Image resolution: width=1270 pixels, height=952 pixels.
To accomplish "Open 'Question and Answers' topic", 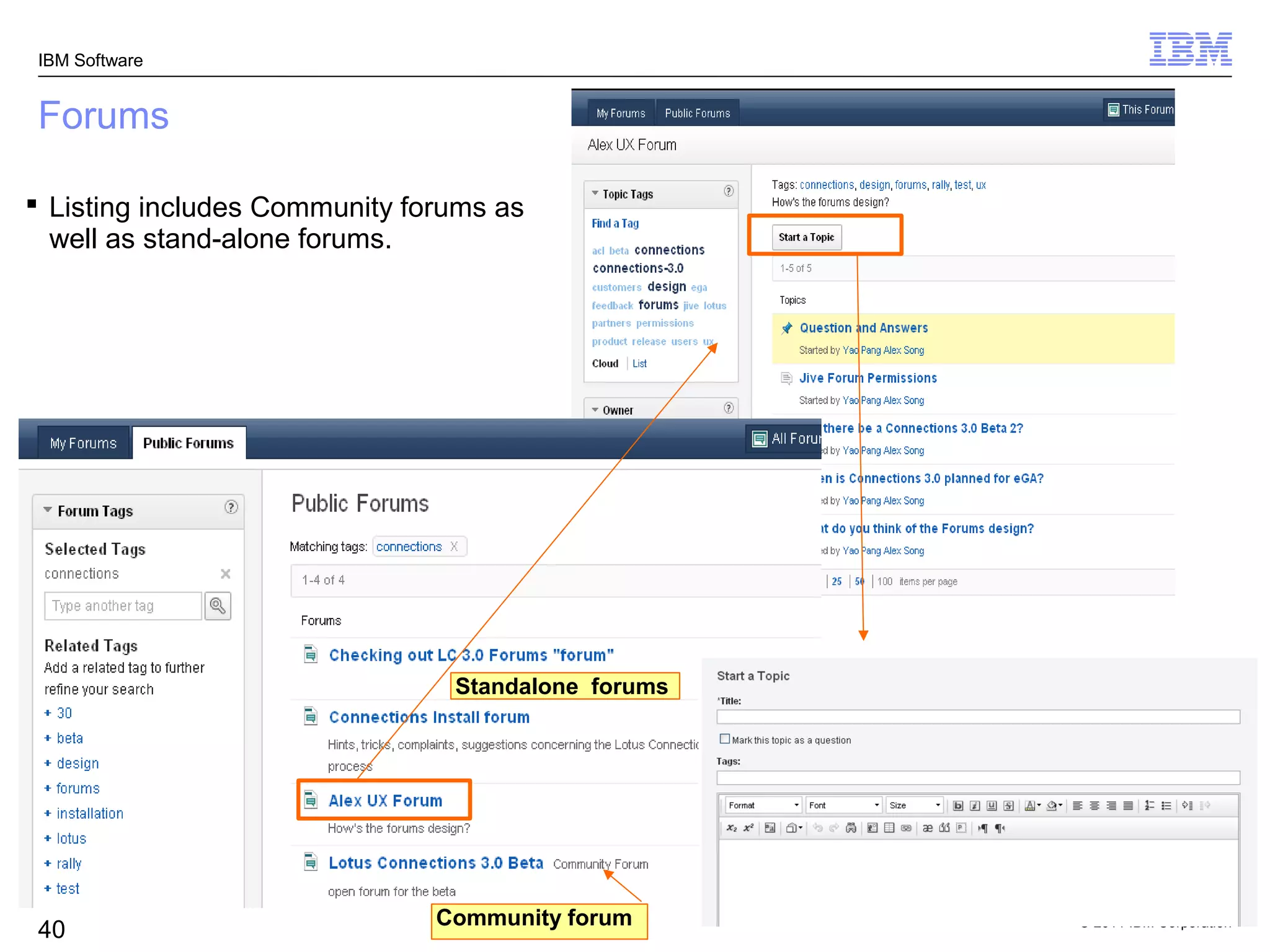I will point(864,328).
